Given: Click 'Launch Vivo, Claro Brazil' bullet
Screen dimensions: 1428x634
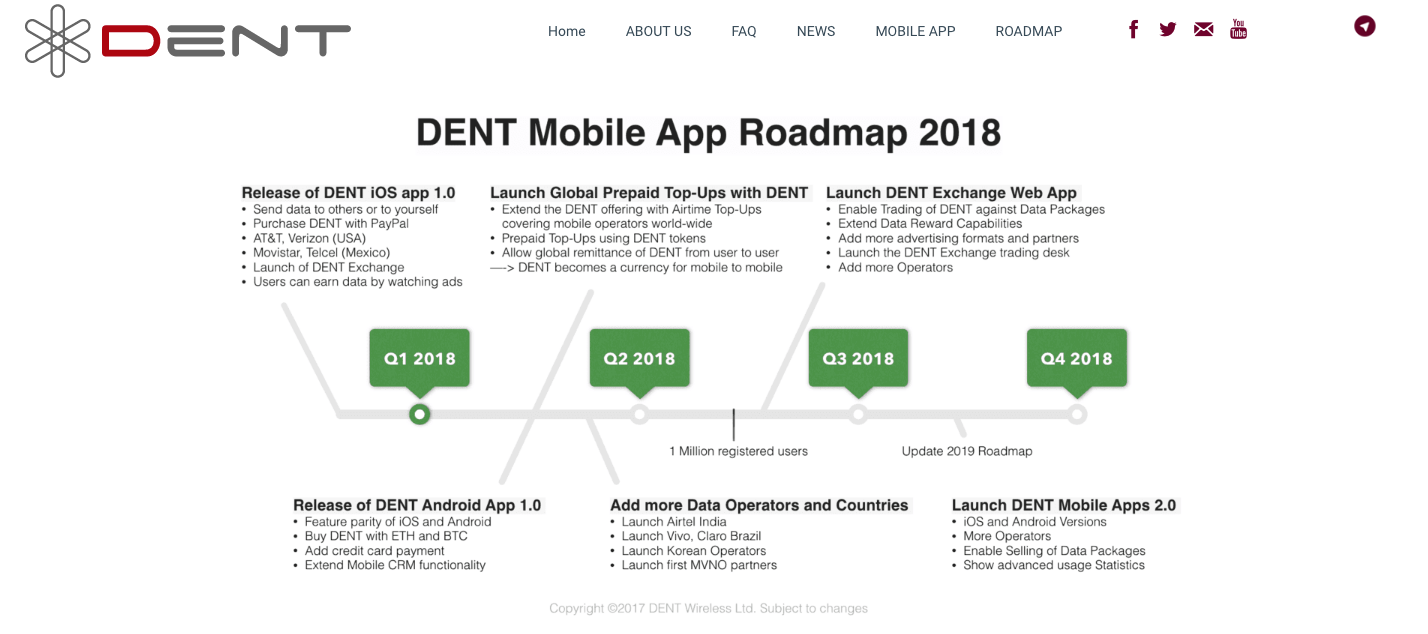Looking at the screenshot, I should tap(692, 536).
